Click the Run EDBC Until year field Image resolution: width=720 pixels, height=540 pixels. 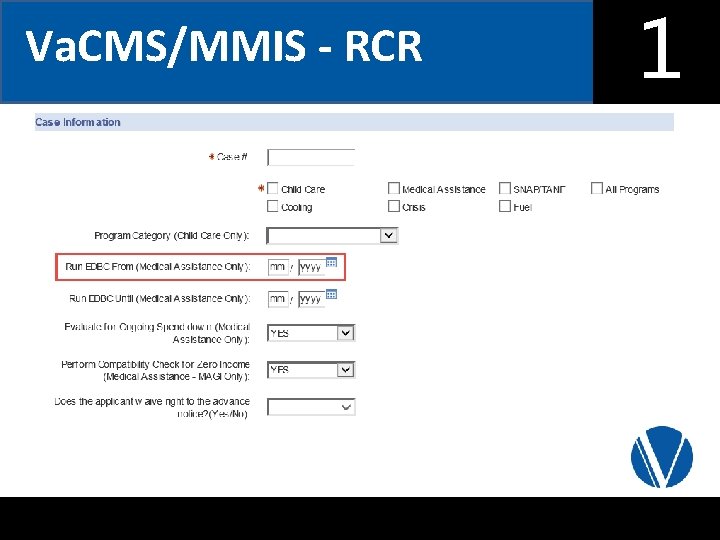tap(311, 299)
